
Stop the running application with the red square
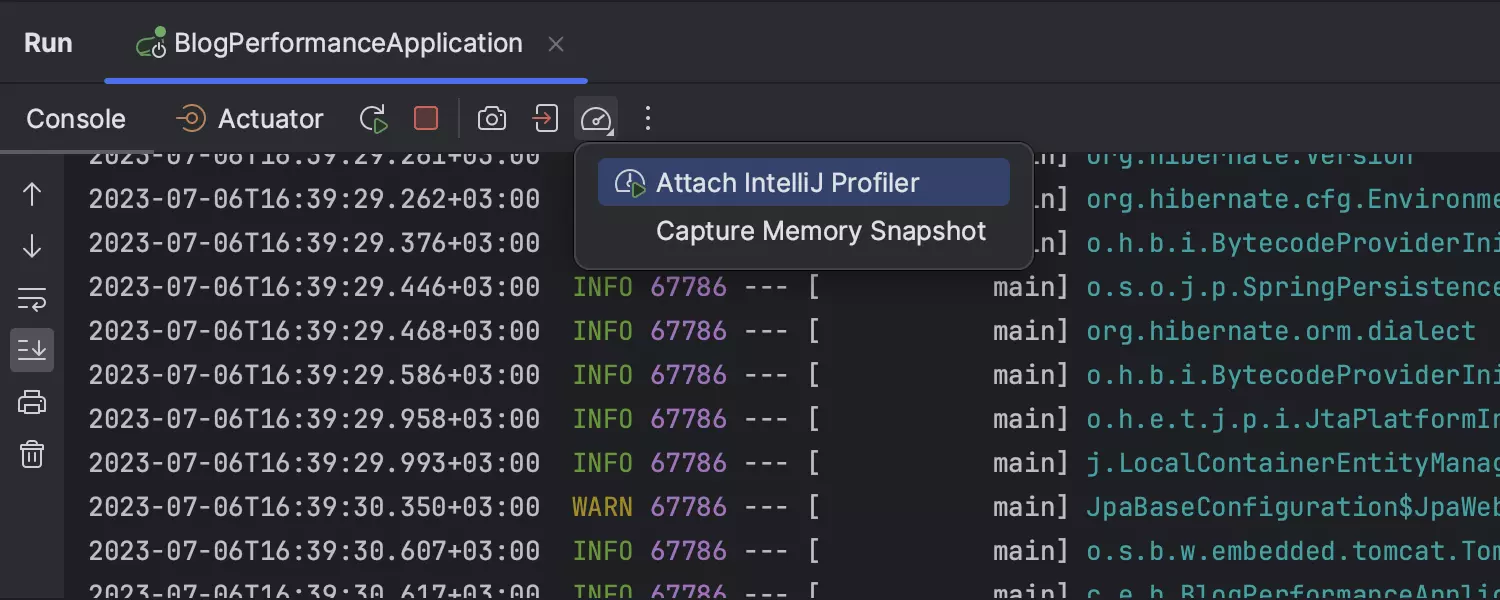pos(426,119)
